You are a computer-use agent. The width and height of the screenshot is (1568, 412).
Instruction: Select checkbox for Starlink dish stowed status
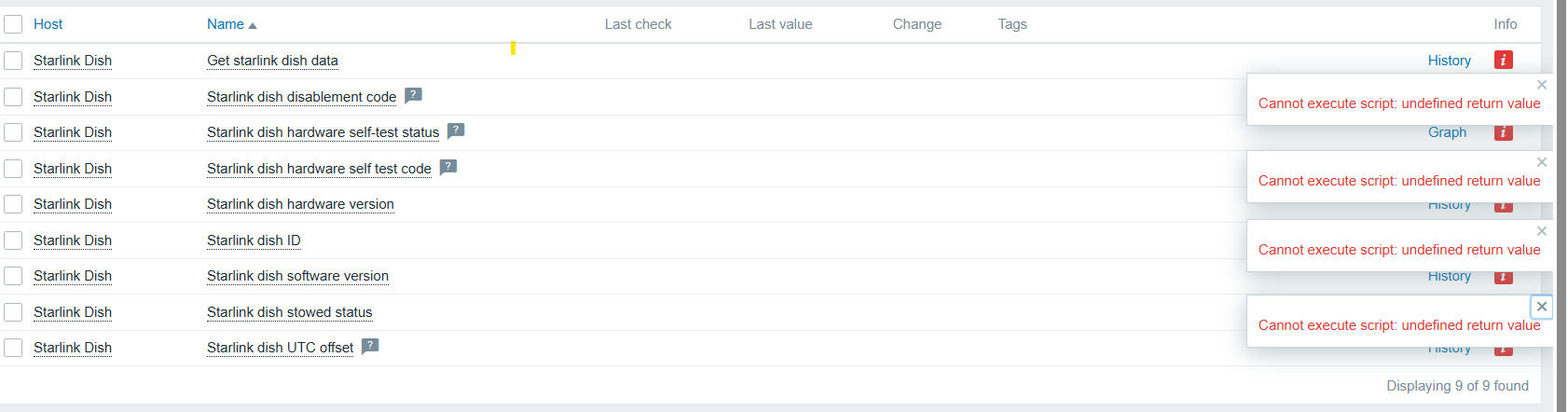[13, 312]
